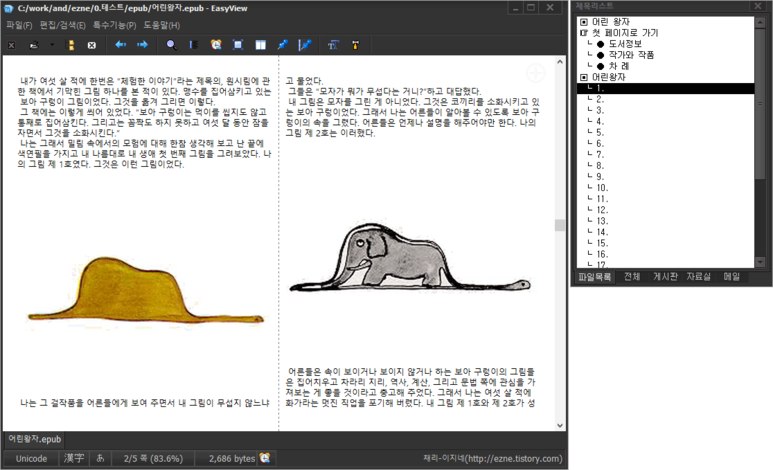
Task: Select 도서정보 in the title list
Action: [x=625, y=44]
